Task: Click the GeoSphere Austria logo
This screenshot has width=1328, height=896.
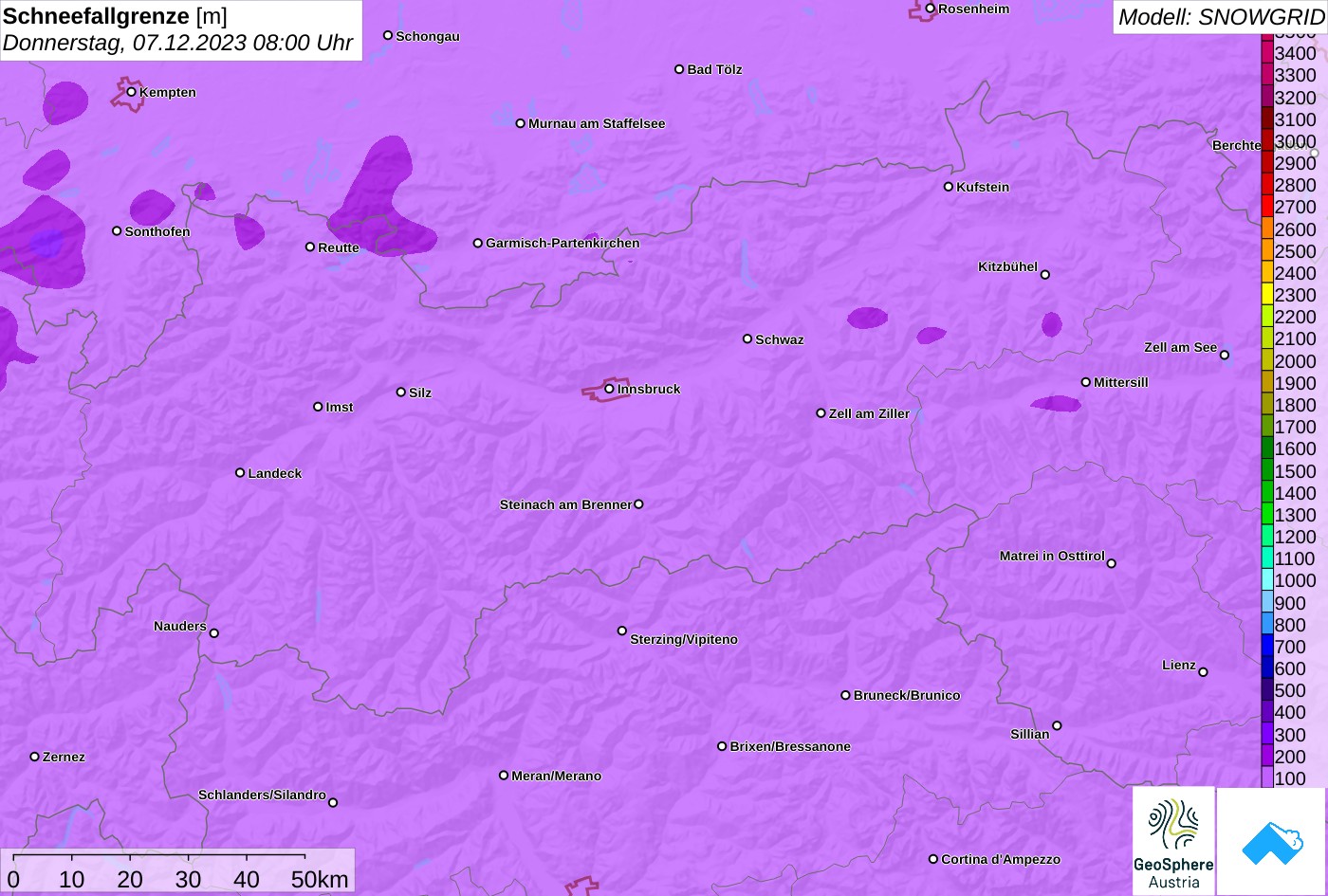Action: (1173, 841)
